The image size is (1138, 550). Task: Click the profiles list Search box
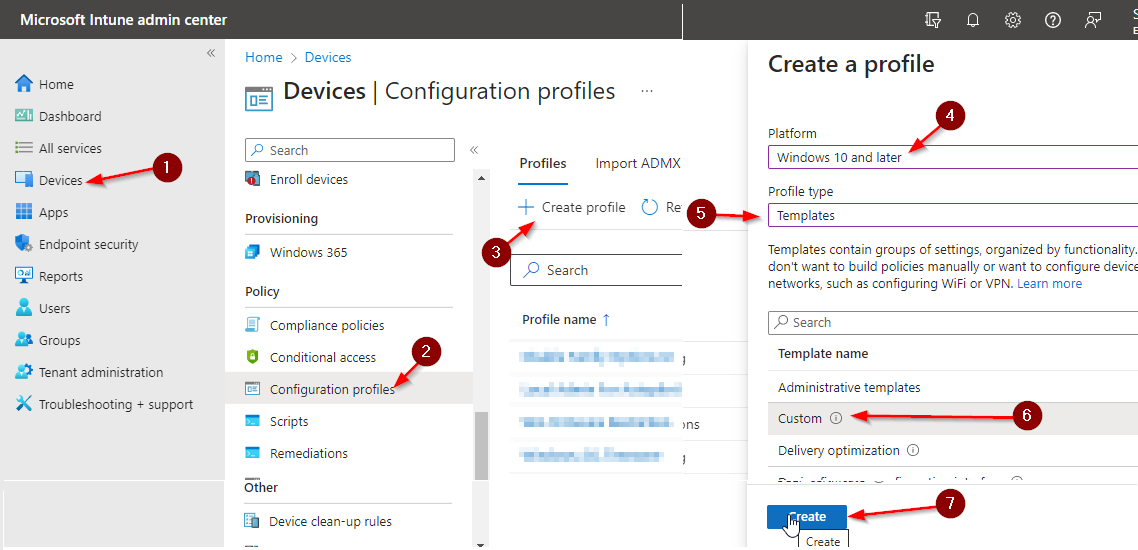point(596,270)
